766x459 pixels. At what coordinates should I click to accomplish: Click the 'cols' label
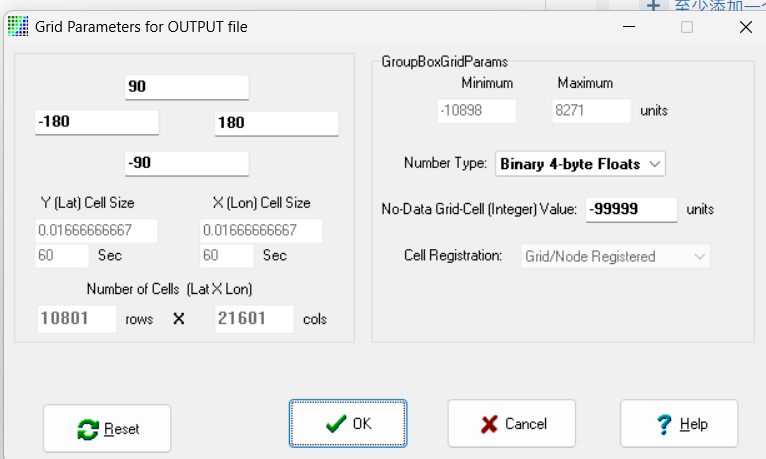click(x=315, y=319)
